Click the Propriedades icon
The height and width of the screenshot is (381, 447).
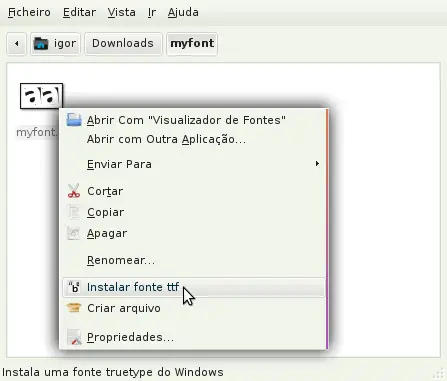pos(74,337)
